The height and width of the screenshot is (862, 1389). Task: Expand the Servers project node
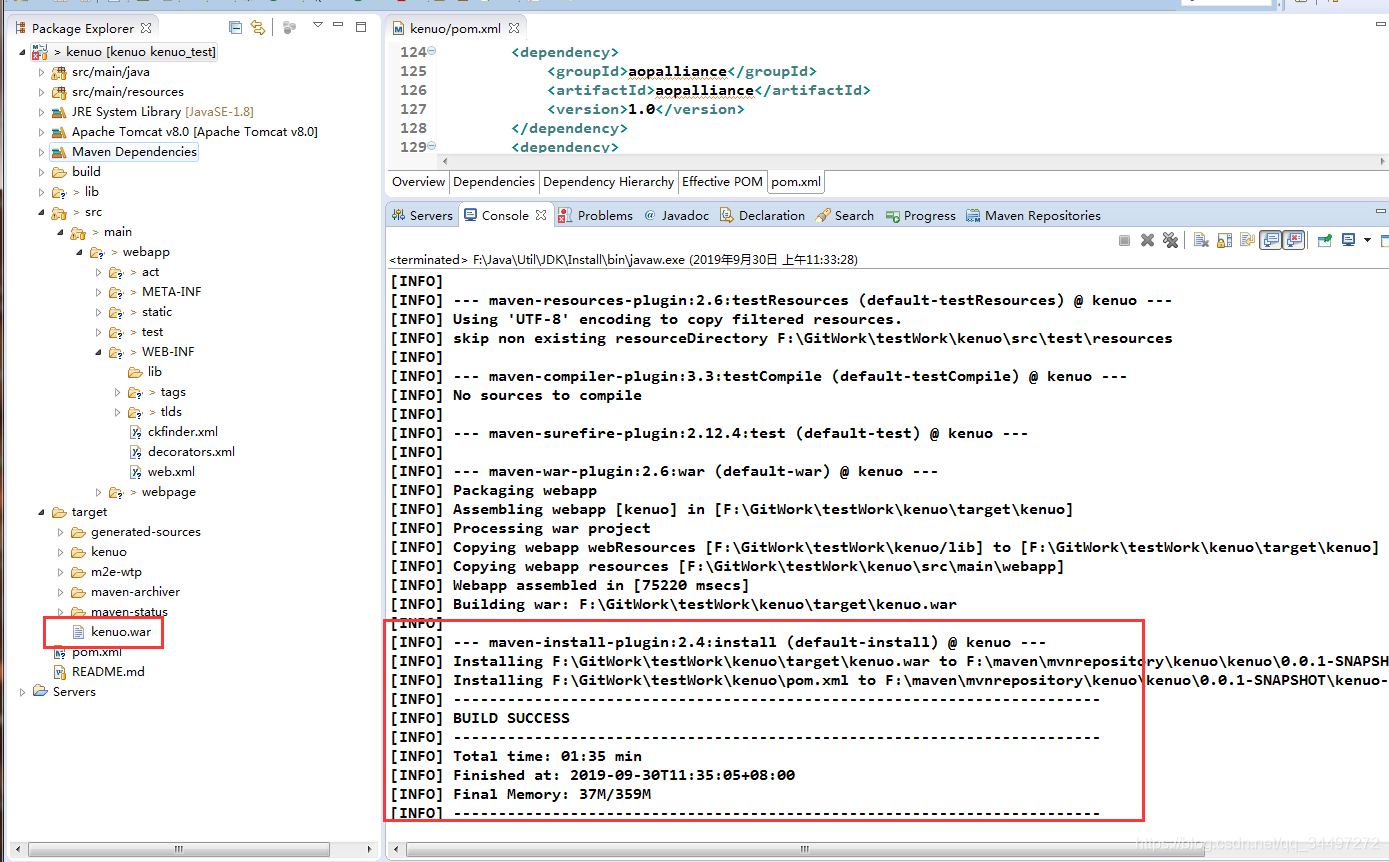point(22,692)
